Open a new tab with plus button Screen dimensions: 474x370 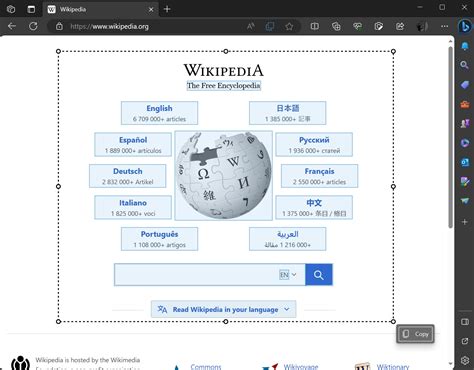[x=167, y=9]
